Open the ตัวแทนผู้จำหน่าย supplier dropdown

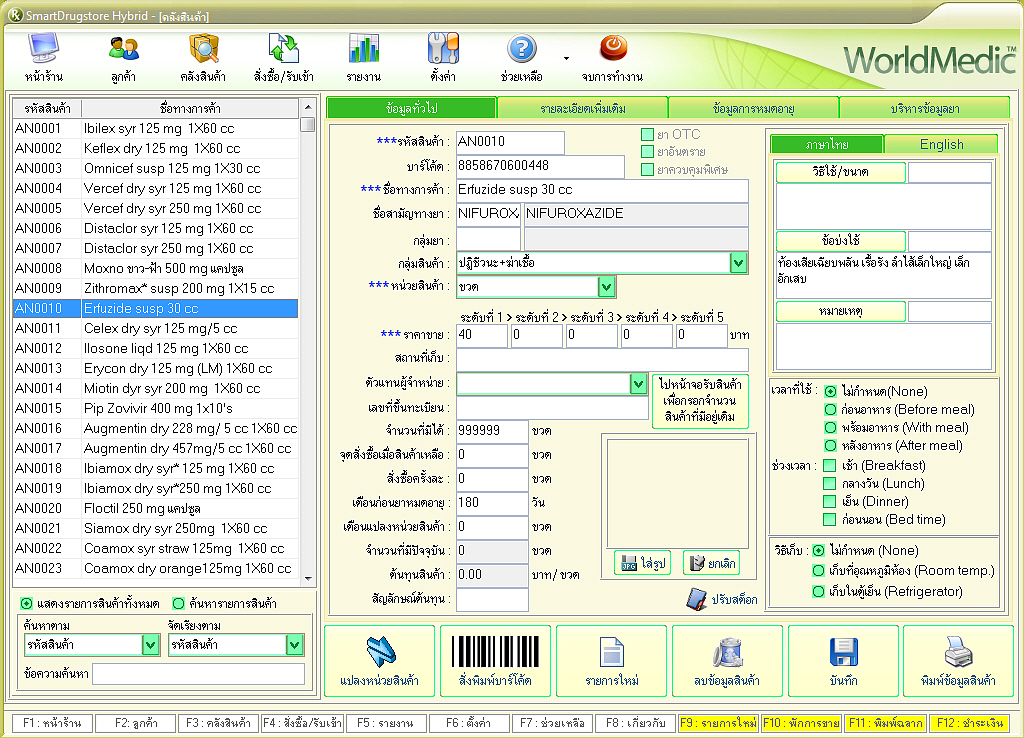click(x=638, y=384)
